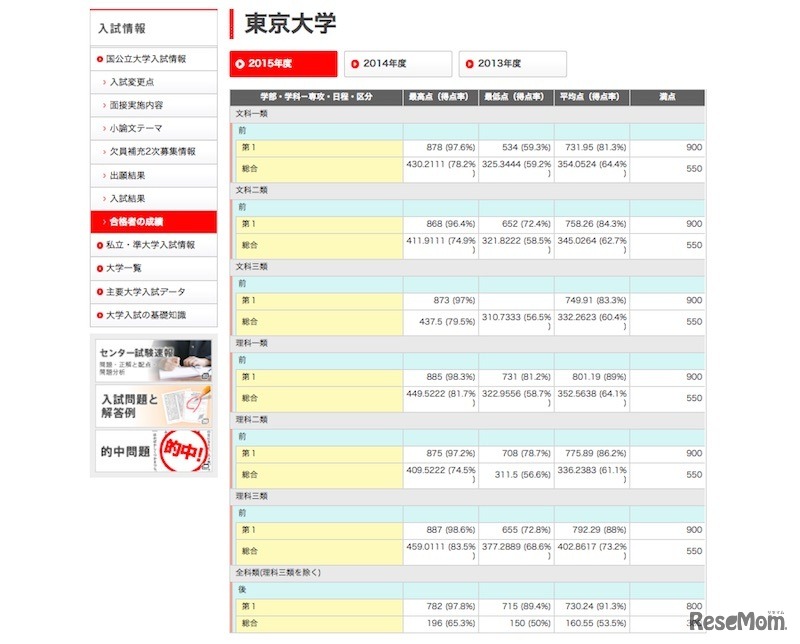
Task: Click 全科類(理科三類を除く) section row
Action: click(467, 573)
